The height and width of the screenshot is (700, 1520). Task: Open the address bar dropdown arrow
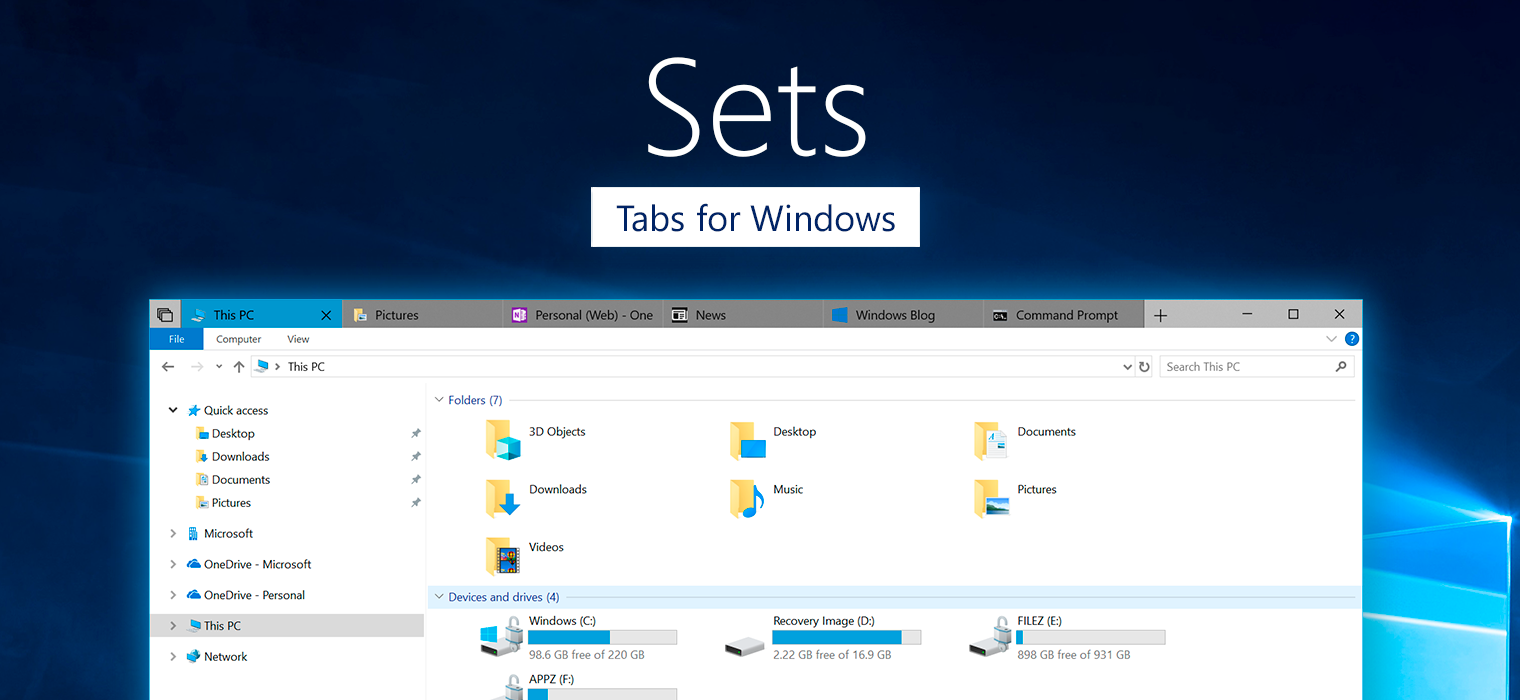click(x=1127, y=366)
